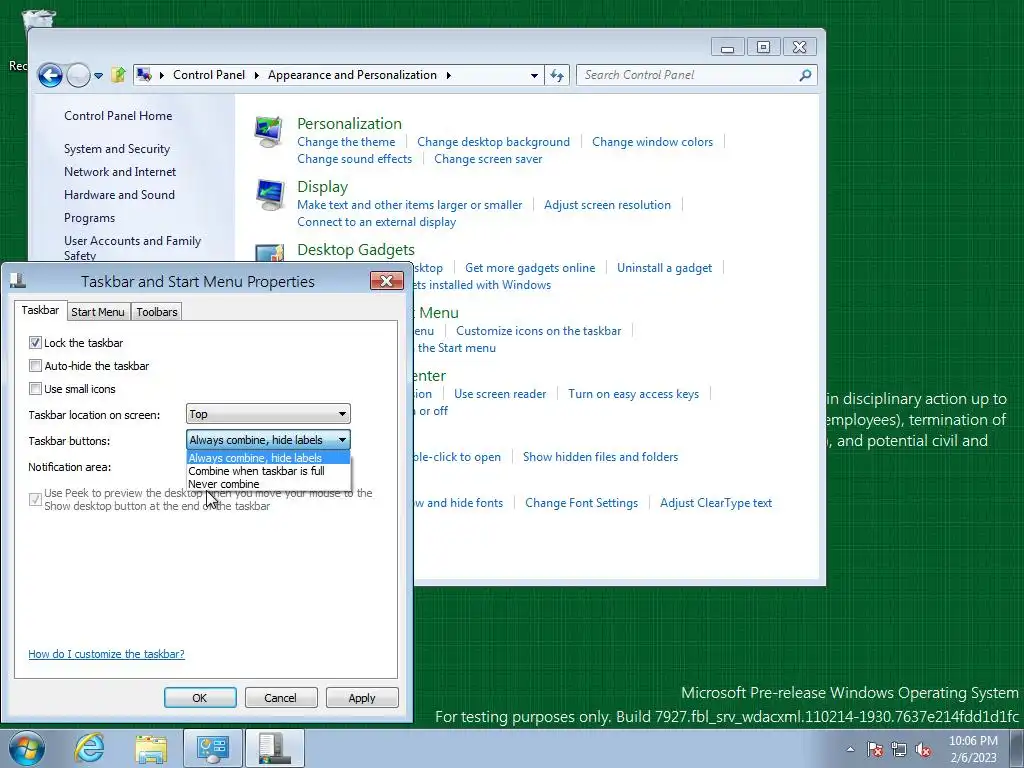The image size is (1024, 768).
Task: Click the up-folder icon in Control Panel
Action: click(x=118, y=75)
